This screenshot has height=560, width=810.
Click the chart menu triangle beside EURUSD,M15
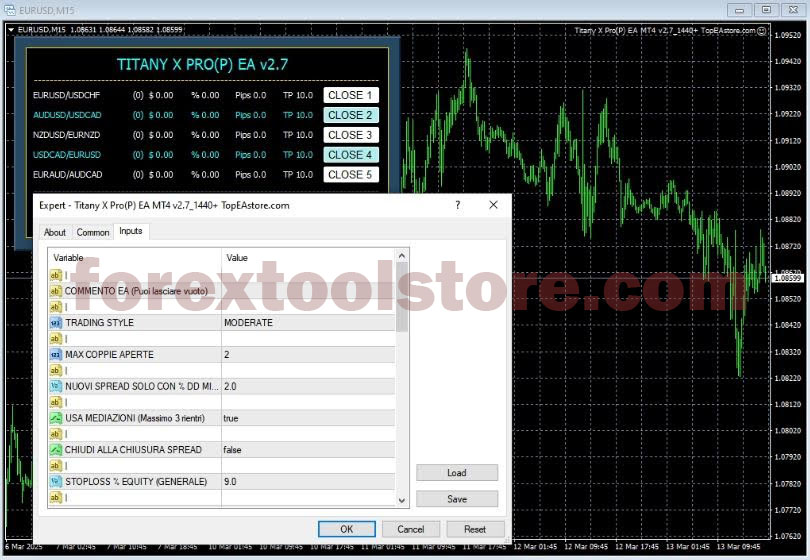[x=11, y=30]
